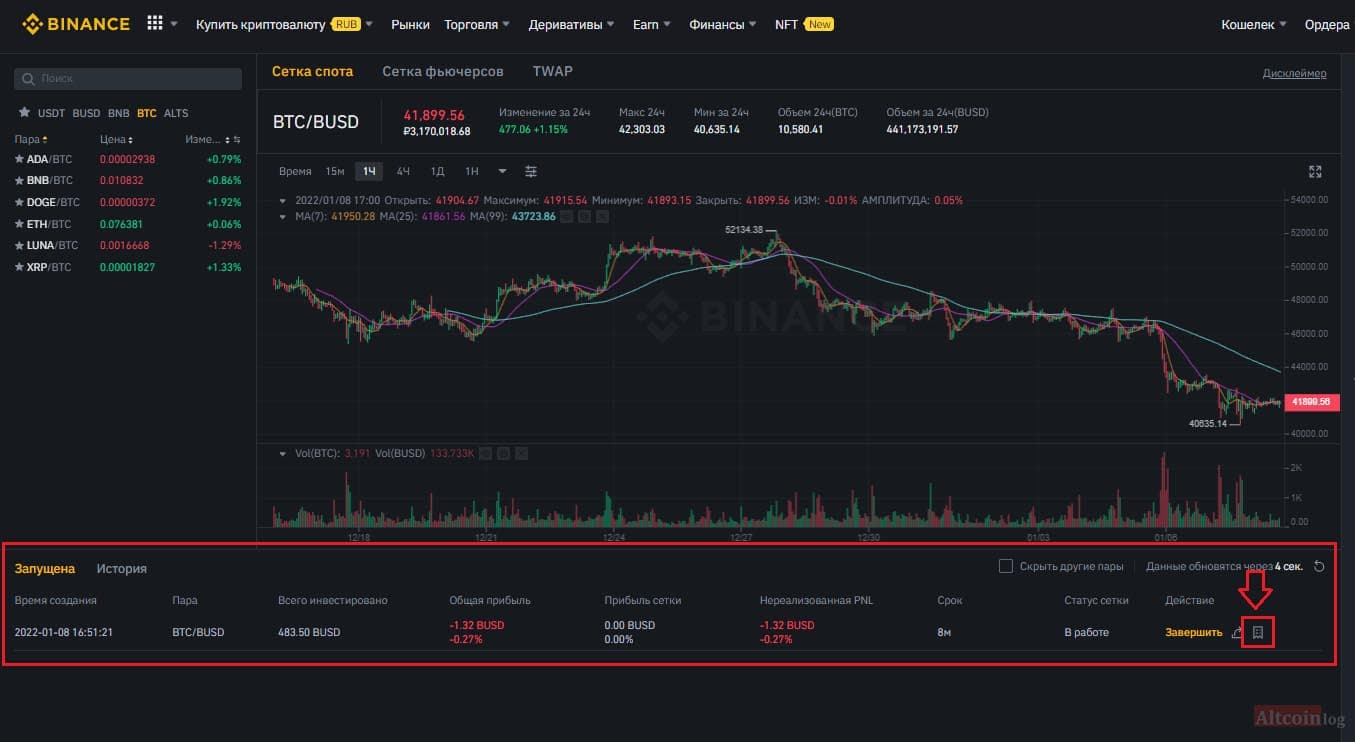
Task: Star the ETH/BTC pair
Action: 19,224
